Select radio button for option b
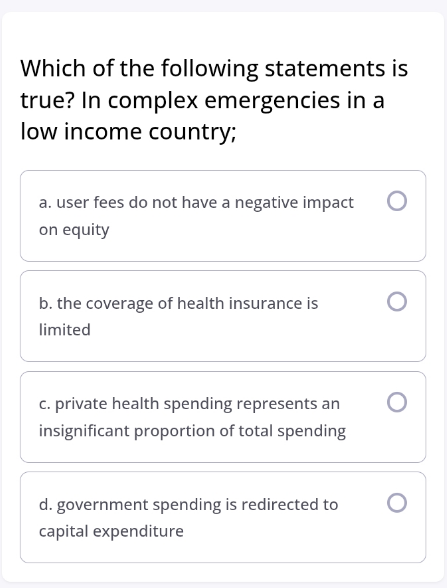 point(397,302)
